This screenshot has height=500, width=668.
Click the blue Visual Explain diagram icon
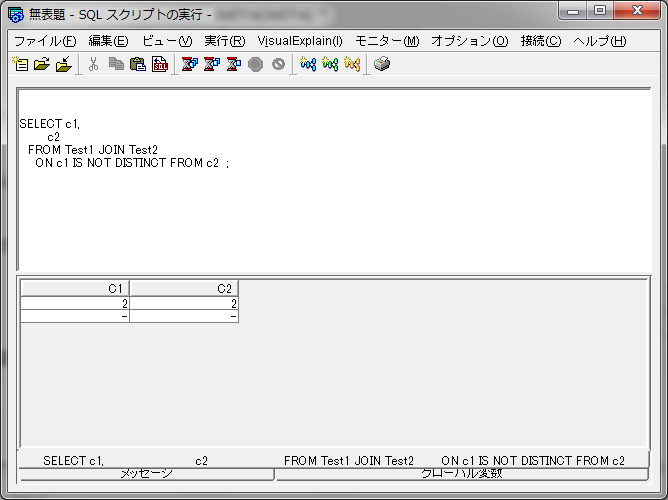308,64
